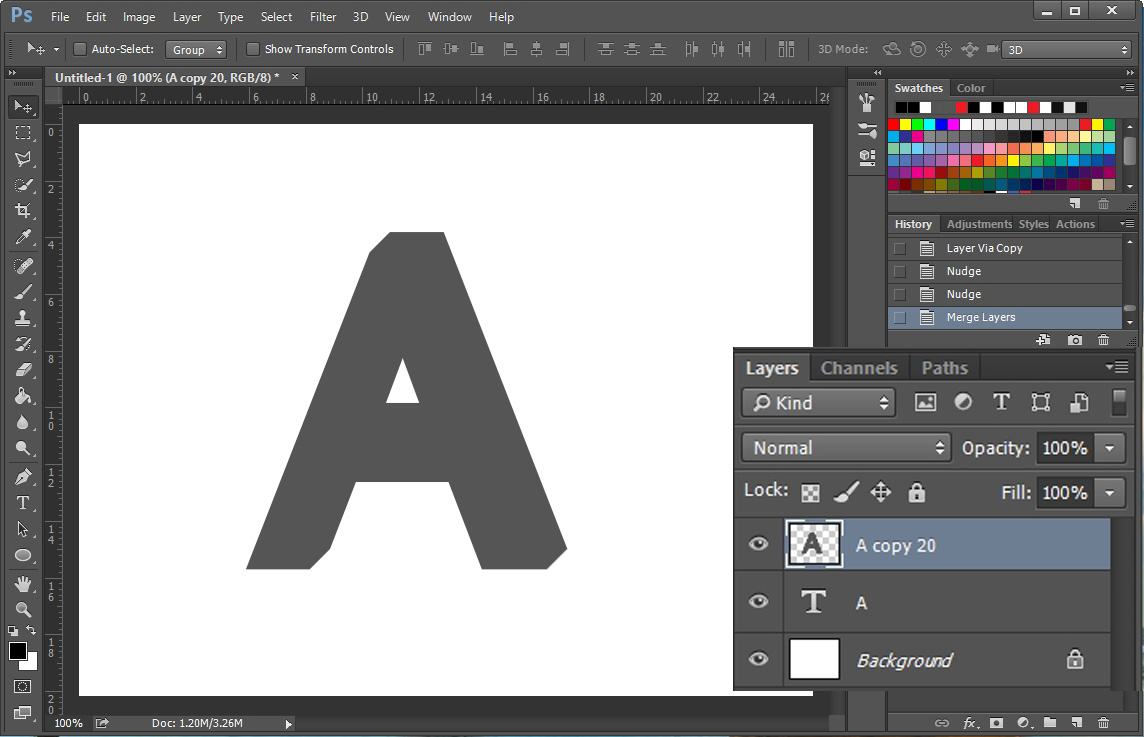Viewport: 1144px width, 737px height.
Task: Select the Path Selection tool
Action: click(x=23, y=529)
